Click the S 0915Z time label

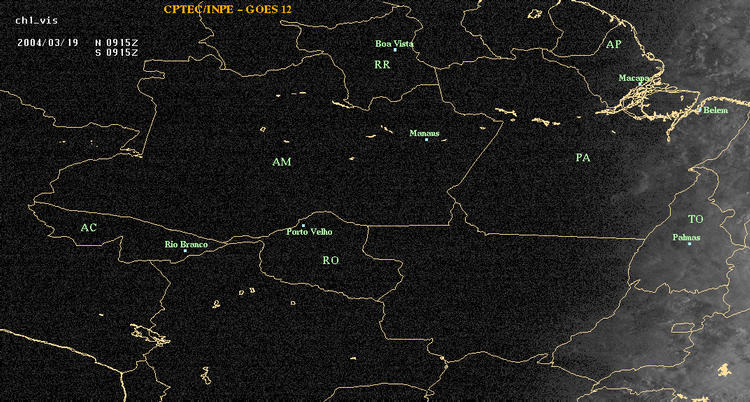[x=117, y=53]
